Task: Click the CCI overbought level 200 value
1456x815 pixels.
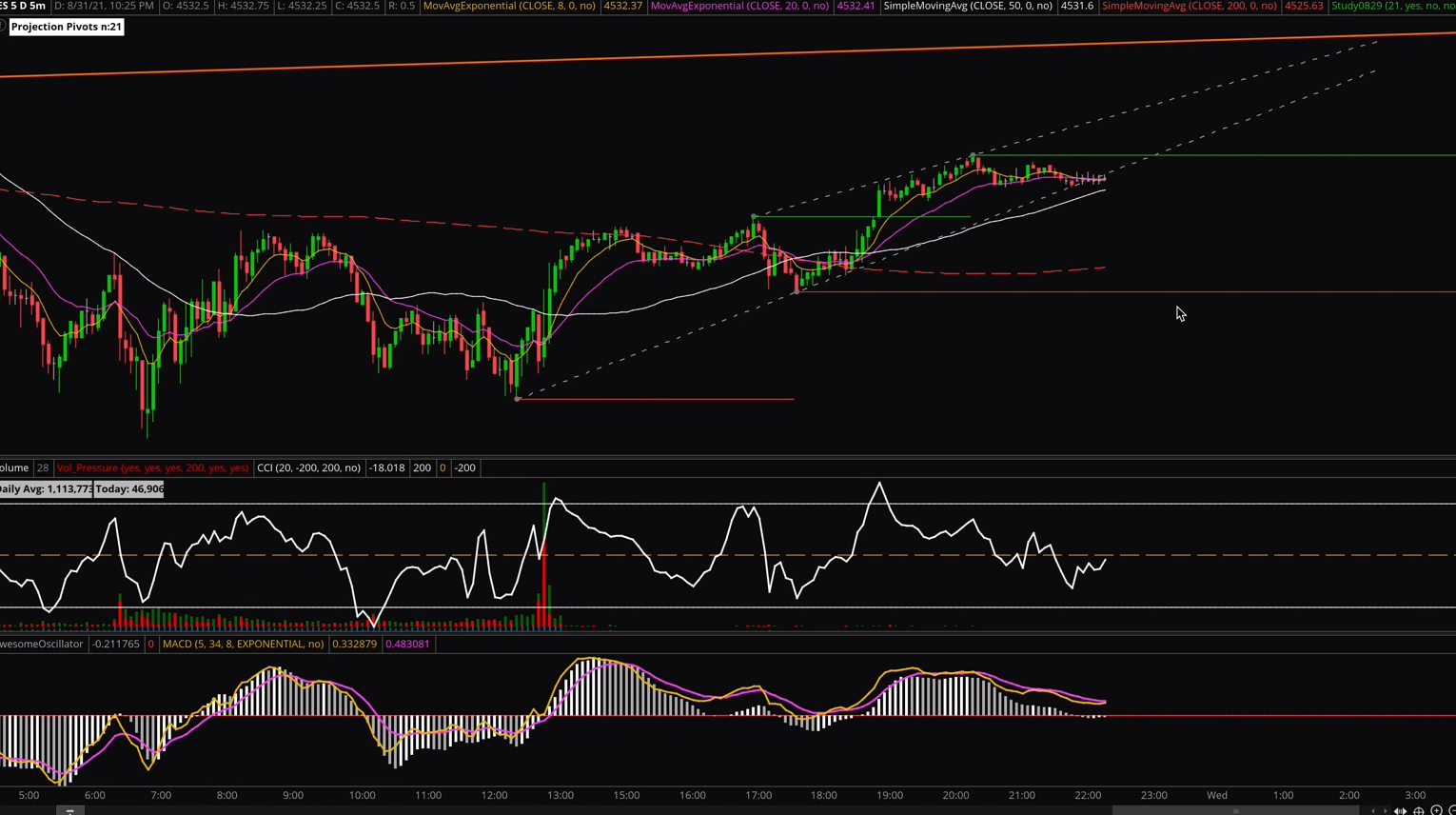Action: click(x=422, y=467)
